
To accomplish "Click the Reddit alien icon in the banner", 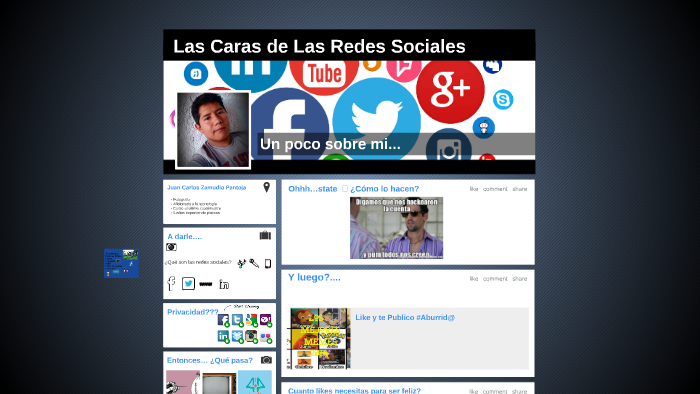I will (484, 128).
